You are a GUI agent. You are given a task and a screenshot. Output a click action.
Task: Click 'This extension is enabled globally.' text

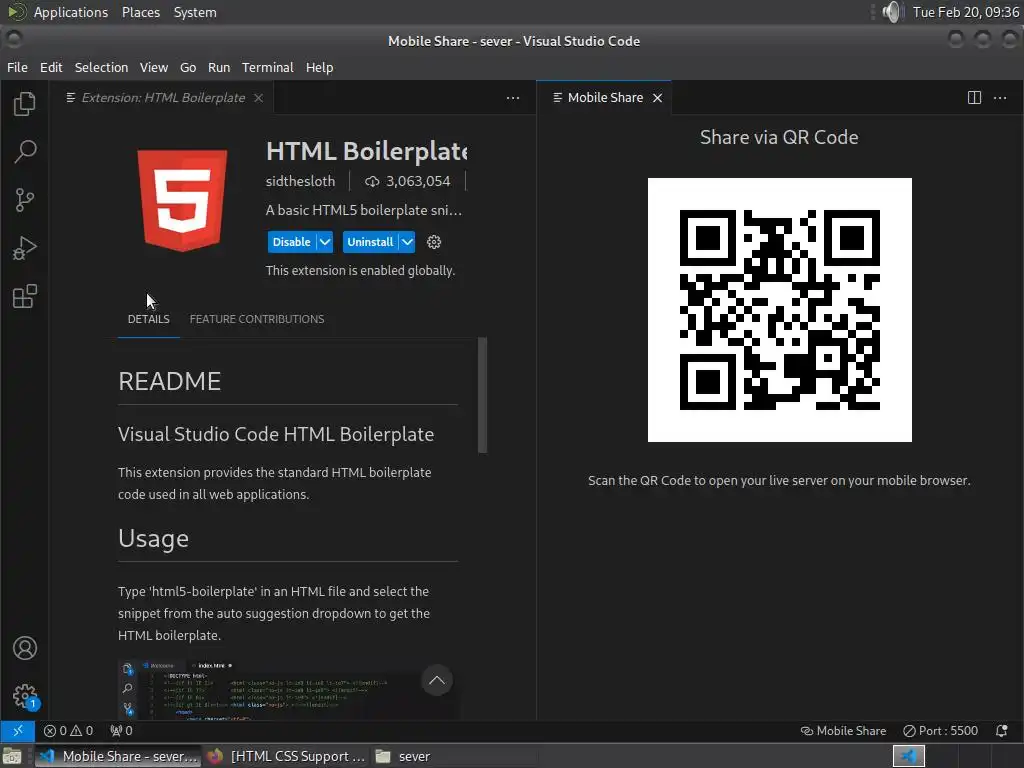(360, 270)
